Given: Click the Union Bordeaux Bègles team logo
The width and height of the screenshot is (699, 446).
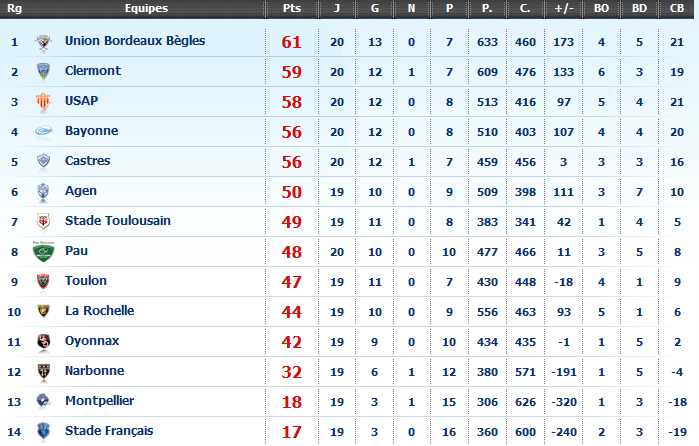Looking at the screenshot, I should coord(43,43).
